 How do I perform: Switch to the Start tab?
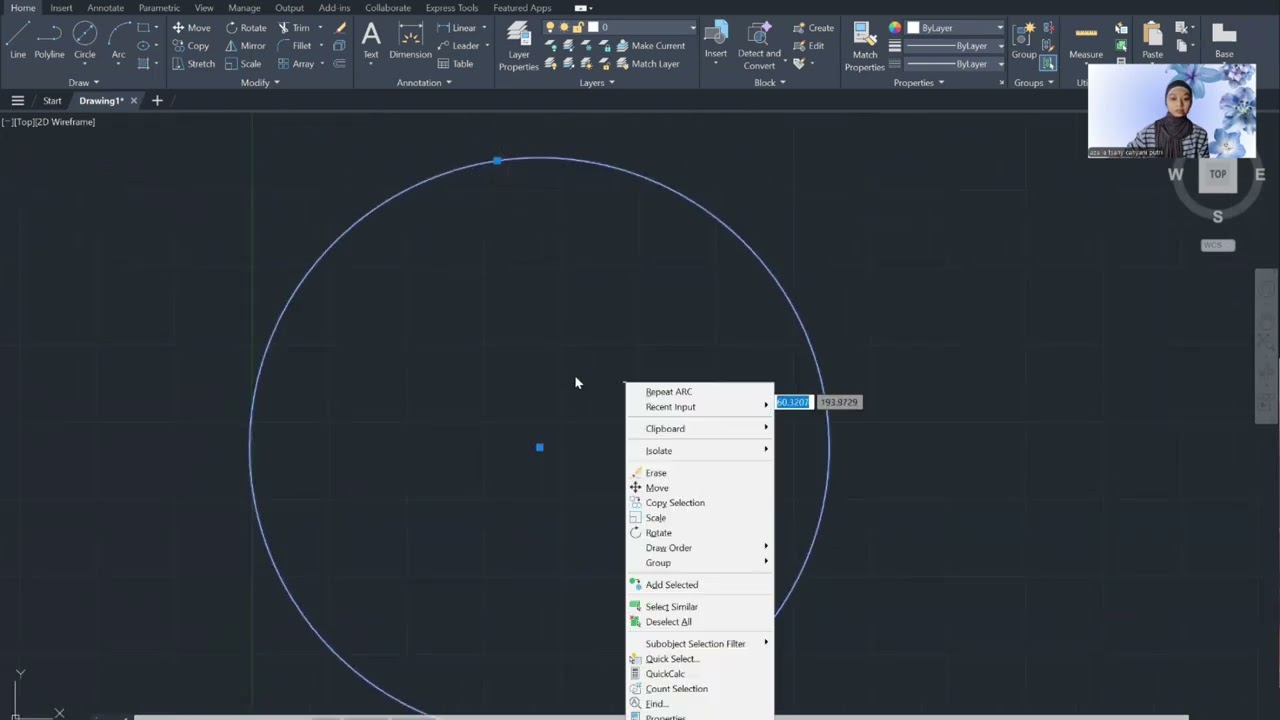coord(52,101)
